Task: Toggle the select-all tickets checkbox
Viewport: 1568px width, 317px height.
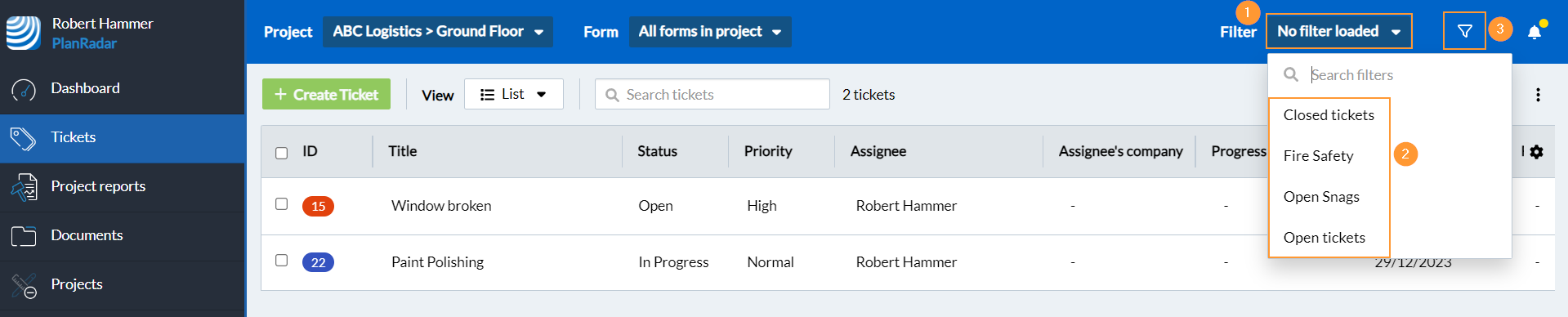Action: [282, 153]
